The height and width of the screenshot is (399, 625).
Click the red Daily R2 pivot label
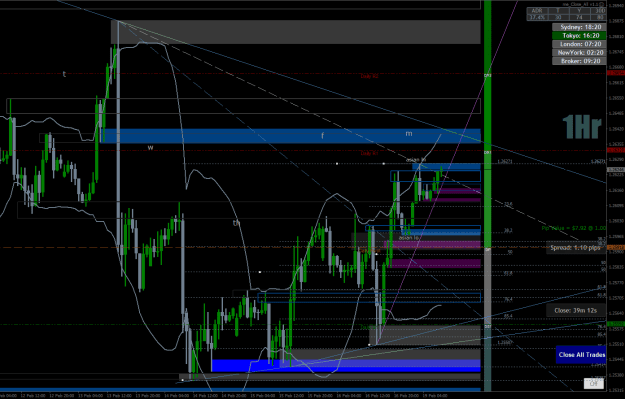click(x=369, y=76)
